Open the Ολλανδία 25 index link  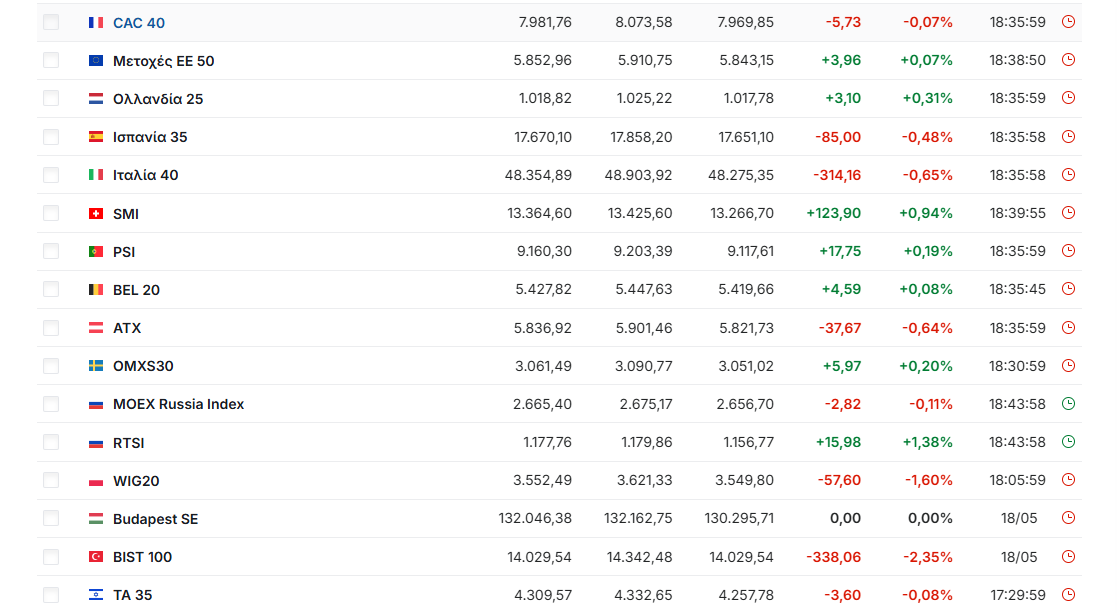click(158, 99)
